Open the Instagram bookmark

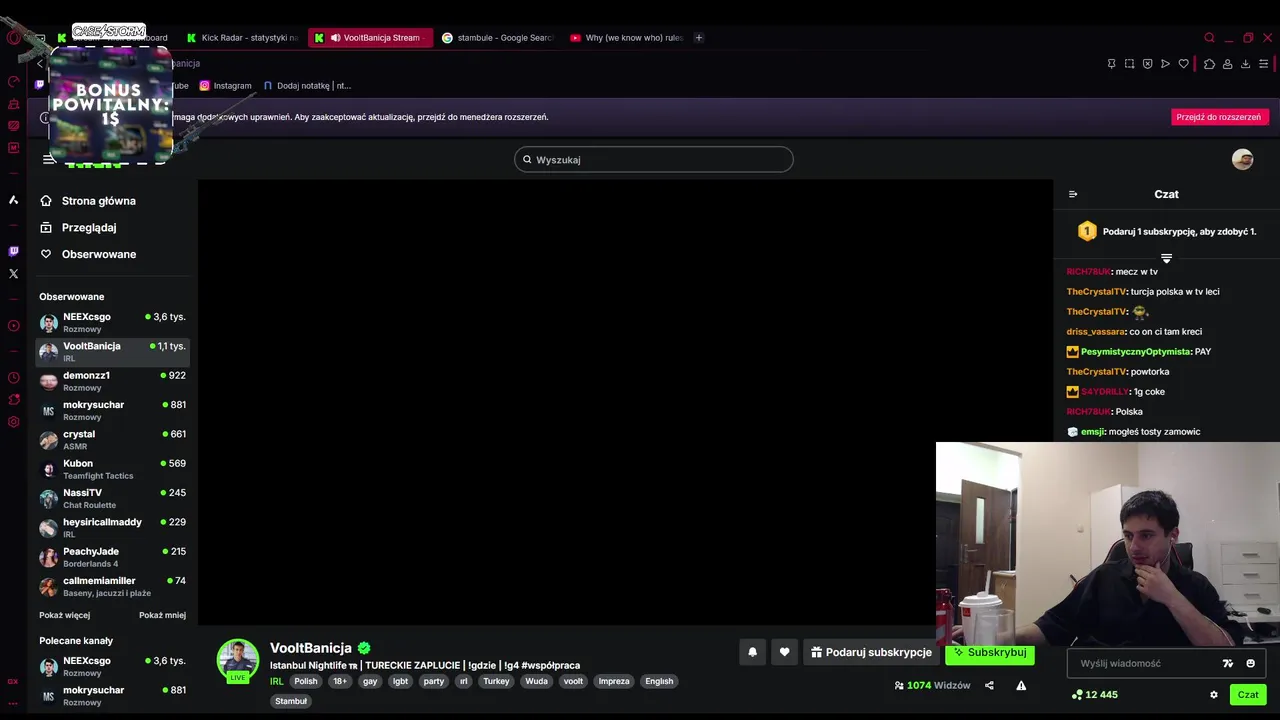(x=225, y=86)
